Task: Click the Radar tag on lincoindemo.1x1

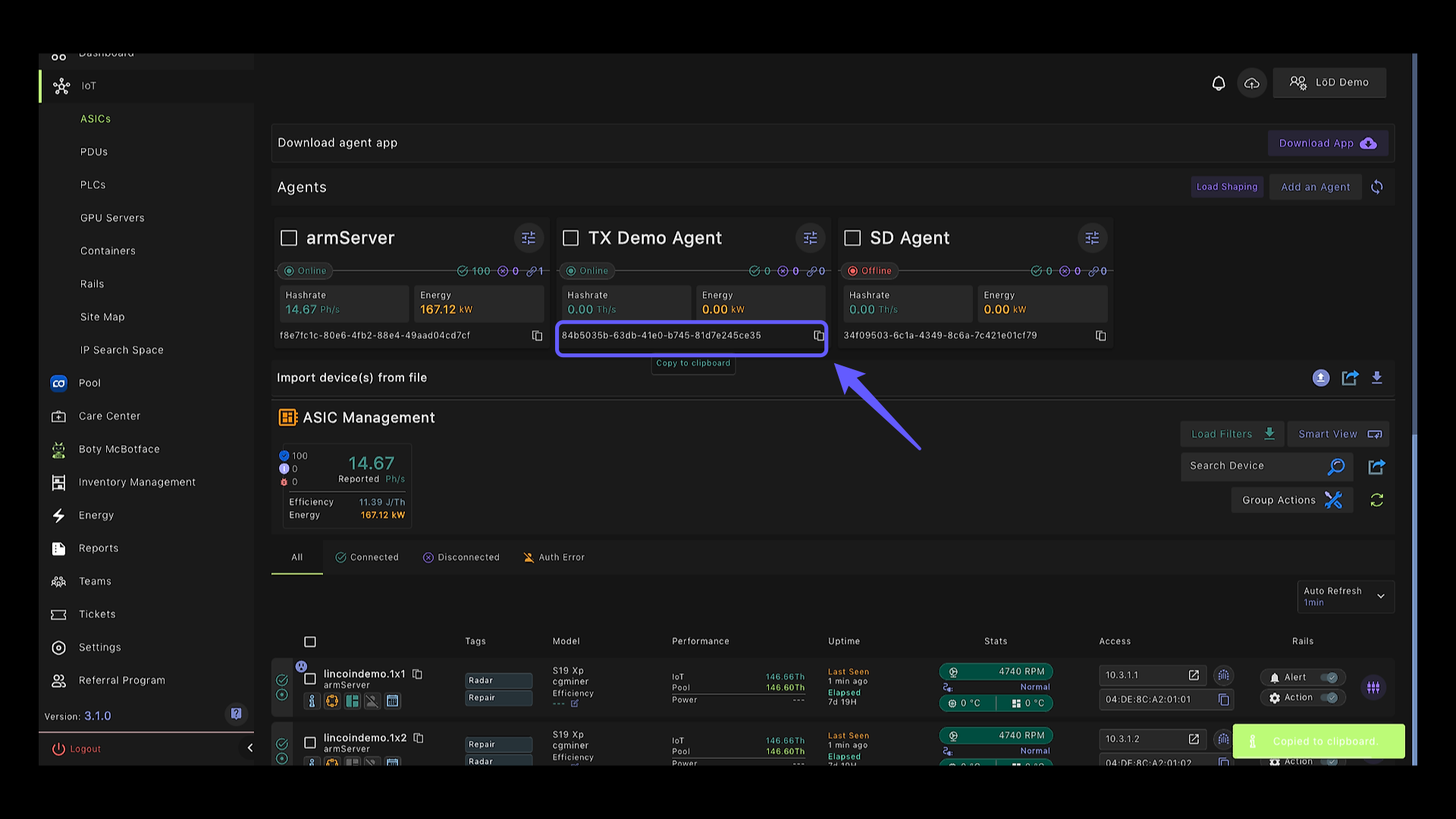Action: 499,680
